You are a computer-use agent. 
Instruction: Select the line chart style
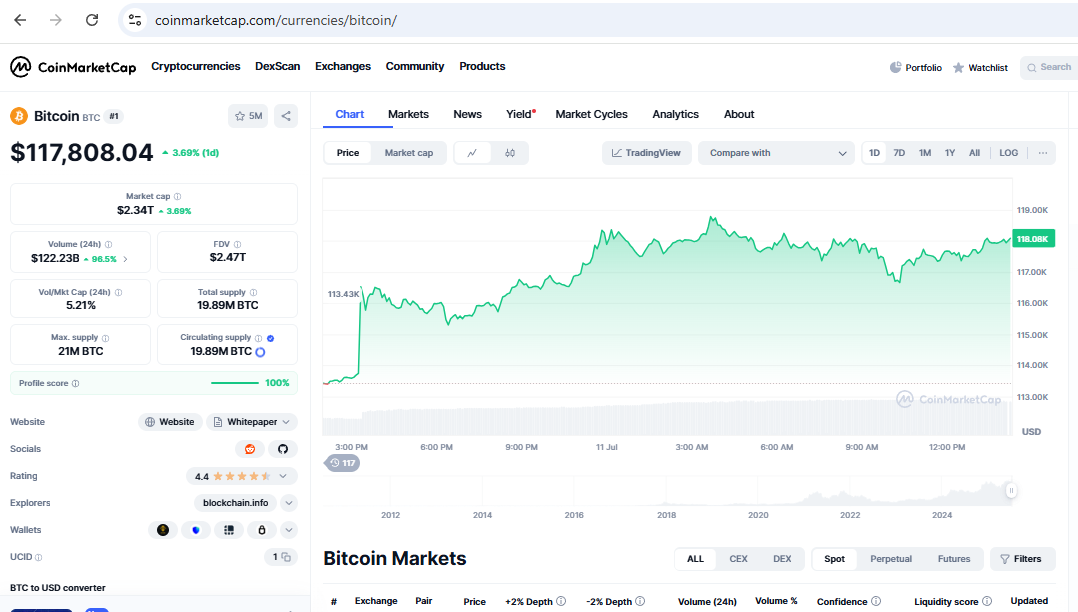point(472,153)
